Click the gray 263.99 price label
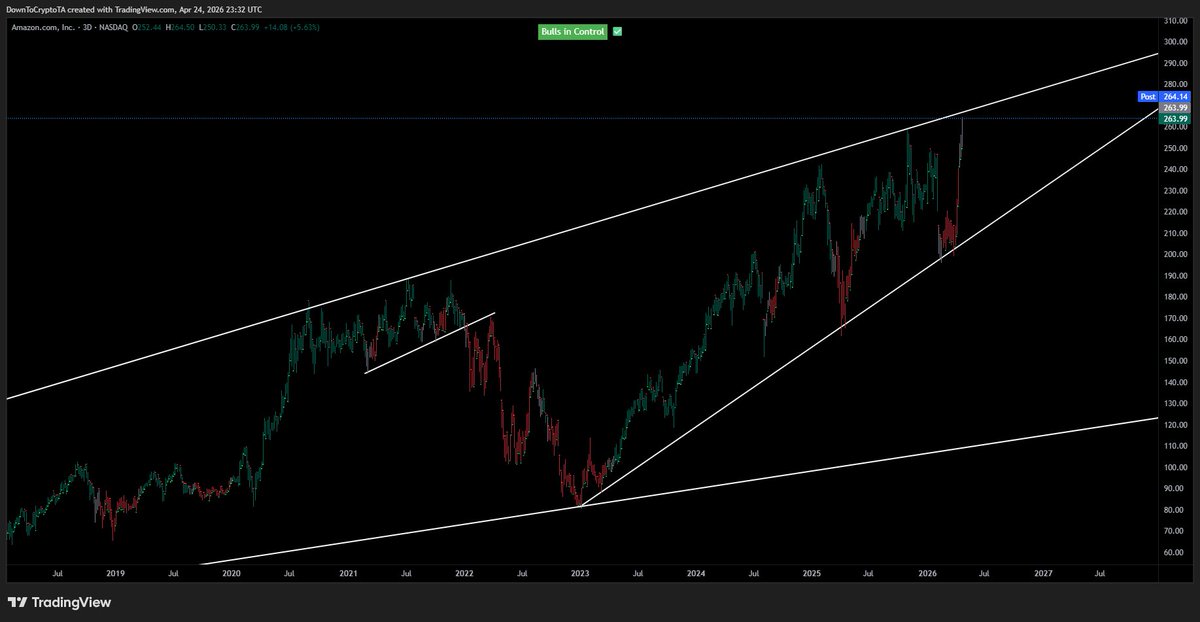1200x622 pixels. [1174, 108]
